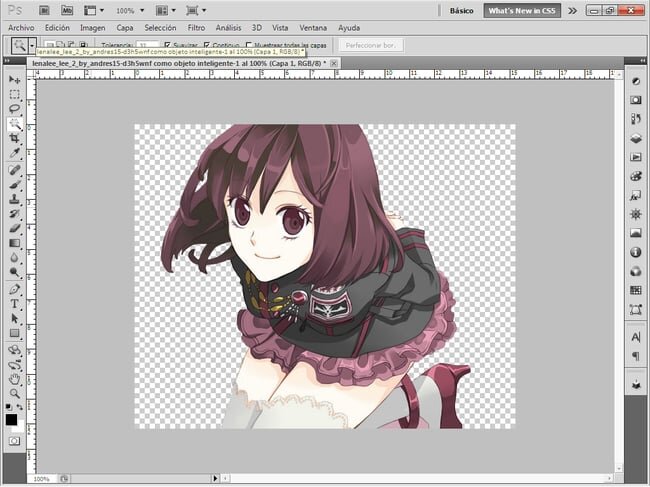
Task: Toggle the Suavizar checkbox
Action: click(167, 45)
